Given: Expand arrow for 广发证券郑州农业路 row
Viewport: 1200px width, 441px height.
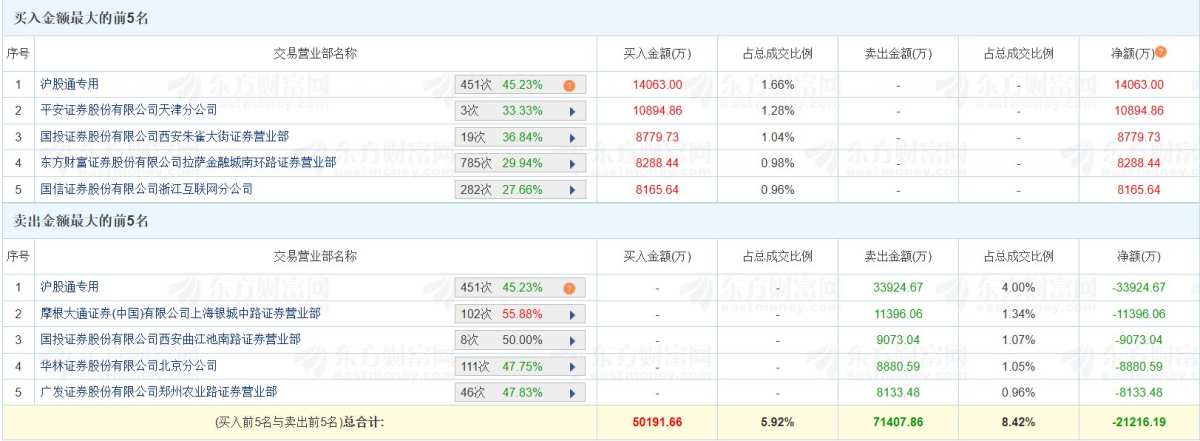Looking at the screenshot, I should (x=572, y=392).
